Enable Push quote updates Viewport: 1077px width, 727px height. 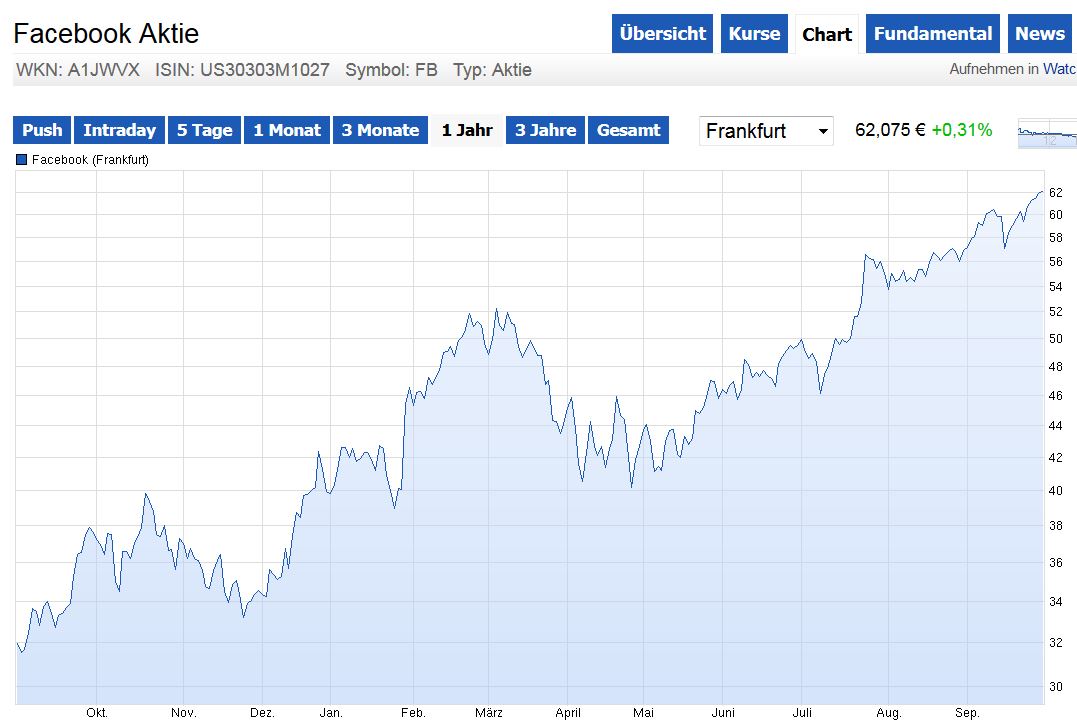pyautogui.click(x=41, y=130)
